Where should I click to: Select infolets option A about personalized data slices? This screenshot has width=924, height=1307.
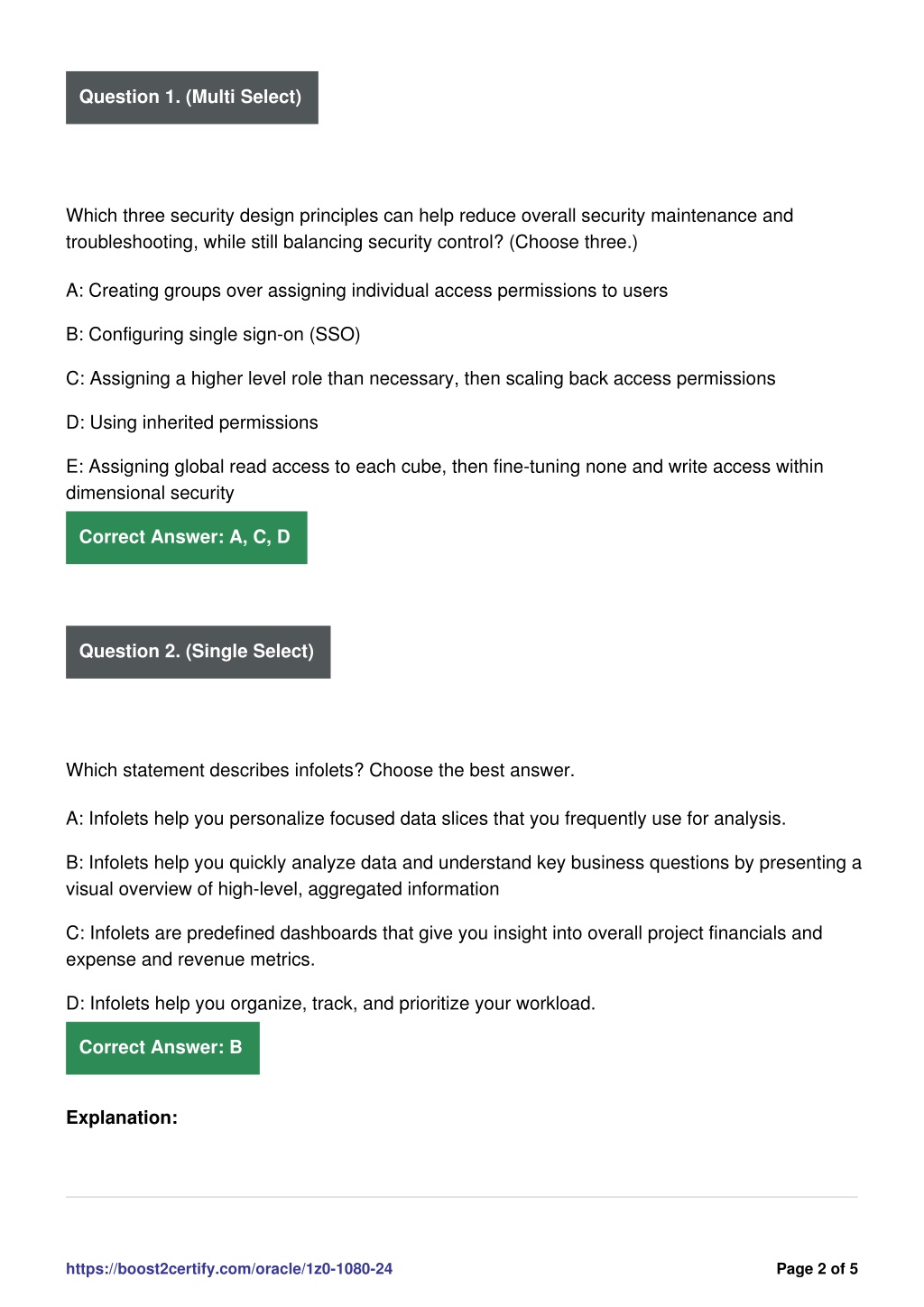[426, 819]
